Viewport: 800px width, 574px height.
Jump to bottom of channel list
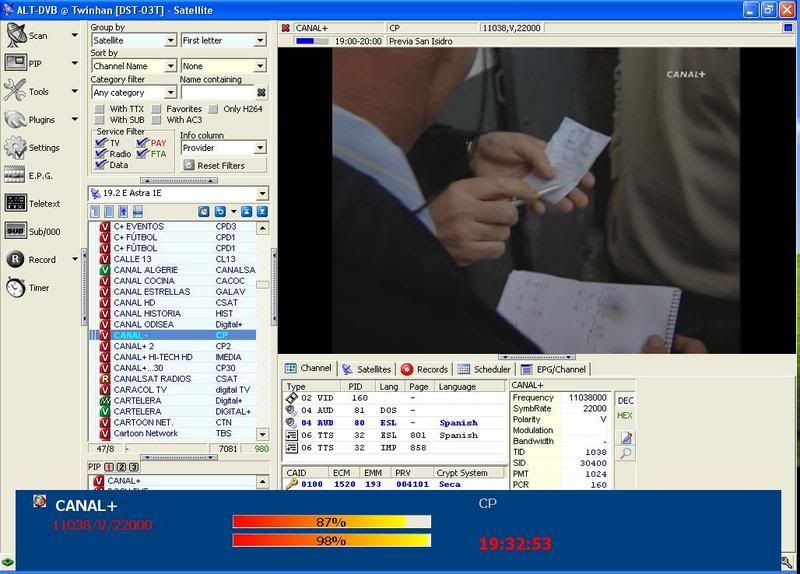coord(262,211)
